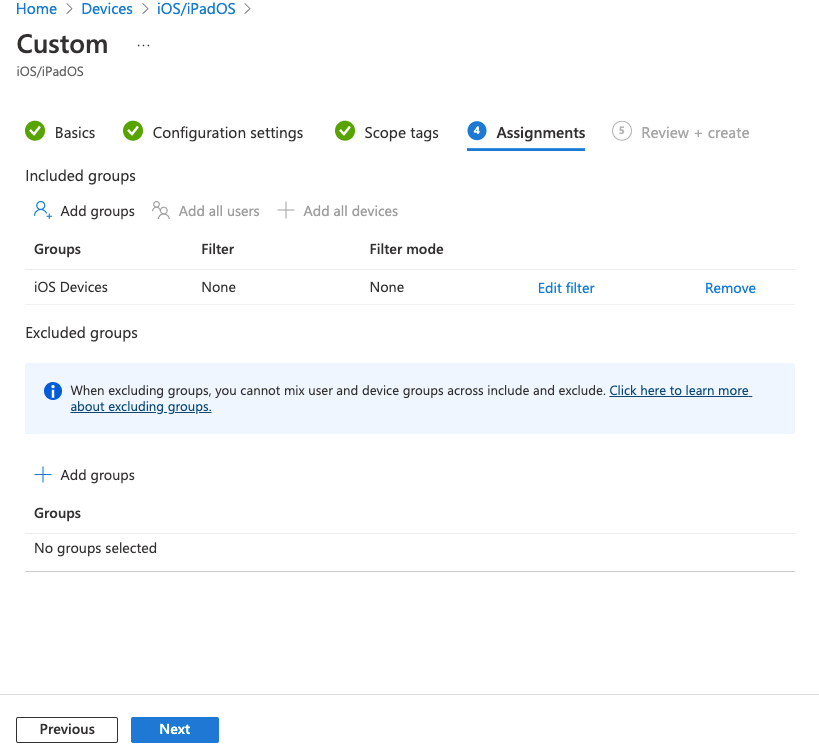Viewport: 819px width, 754px height.
Task: Navigate to the Devices breadcrumb
Action: (x=105, y=9)
